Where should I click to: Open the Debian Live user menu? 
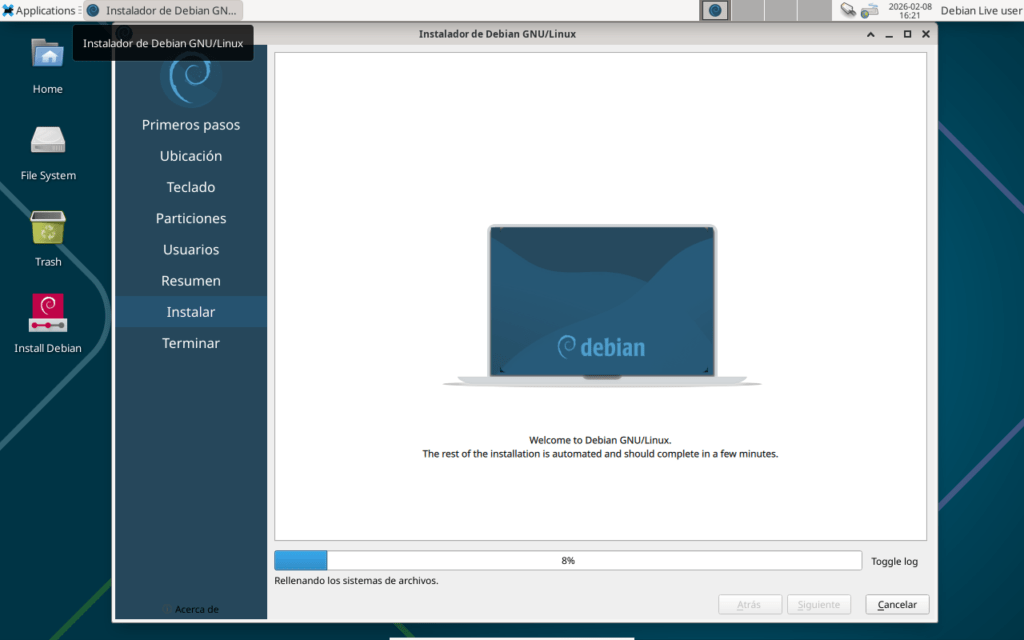980,10
